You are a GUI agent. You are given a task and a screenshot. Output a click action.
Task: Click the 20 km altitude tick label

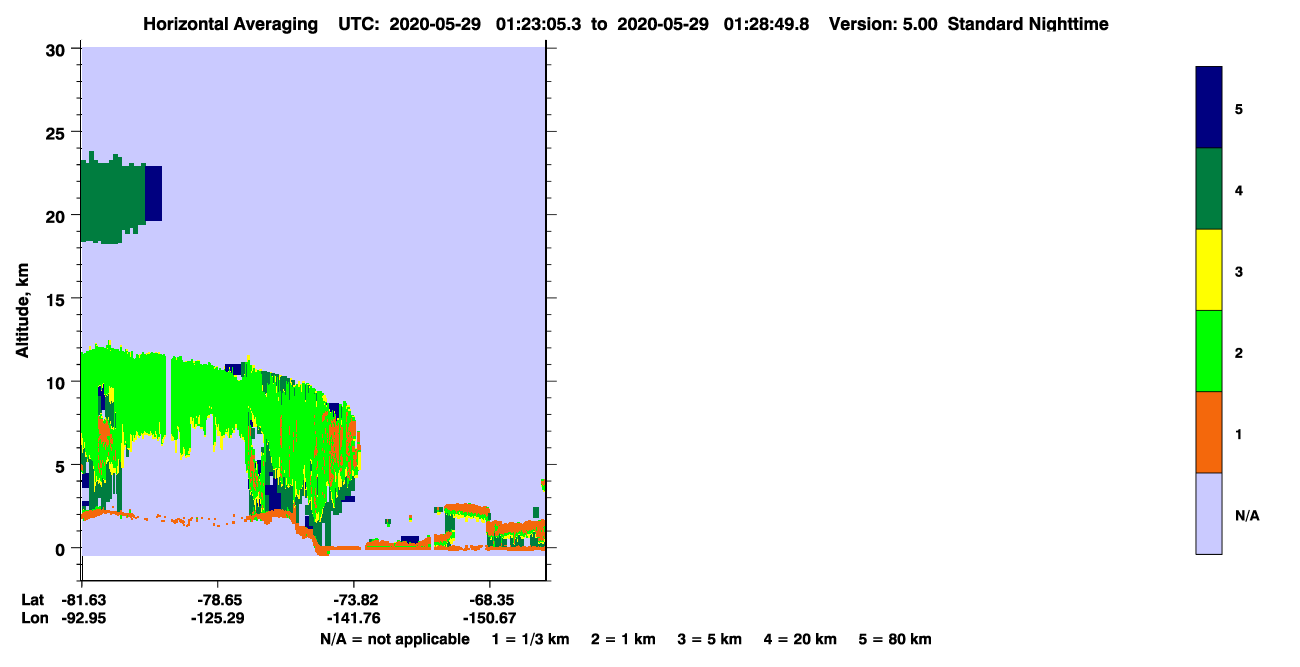[57, 216]
